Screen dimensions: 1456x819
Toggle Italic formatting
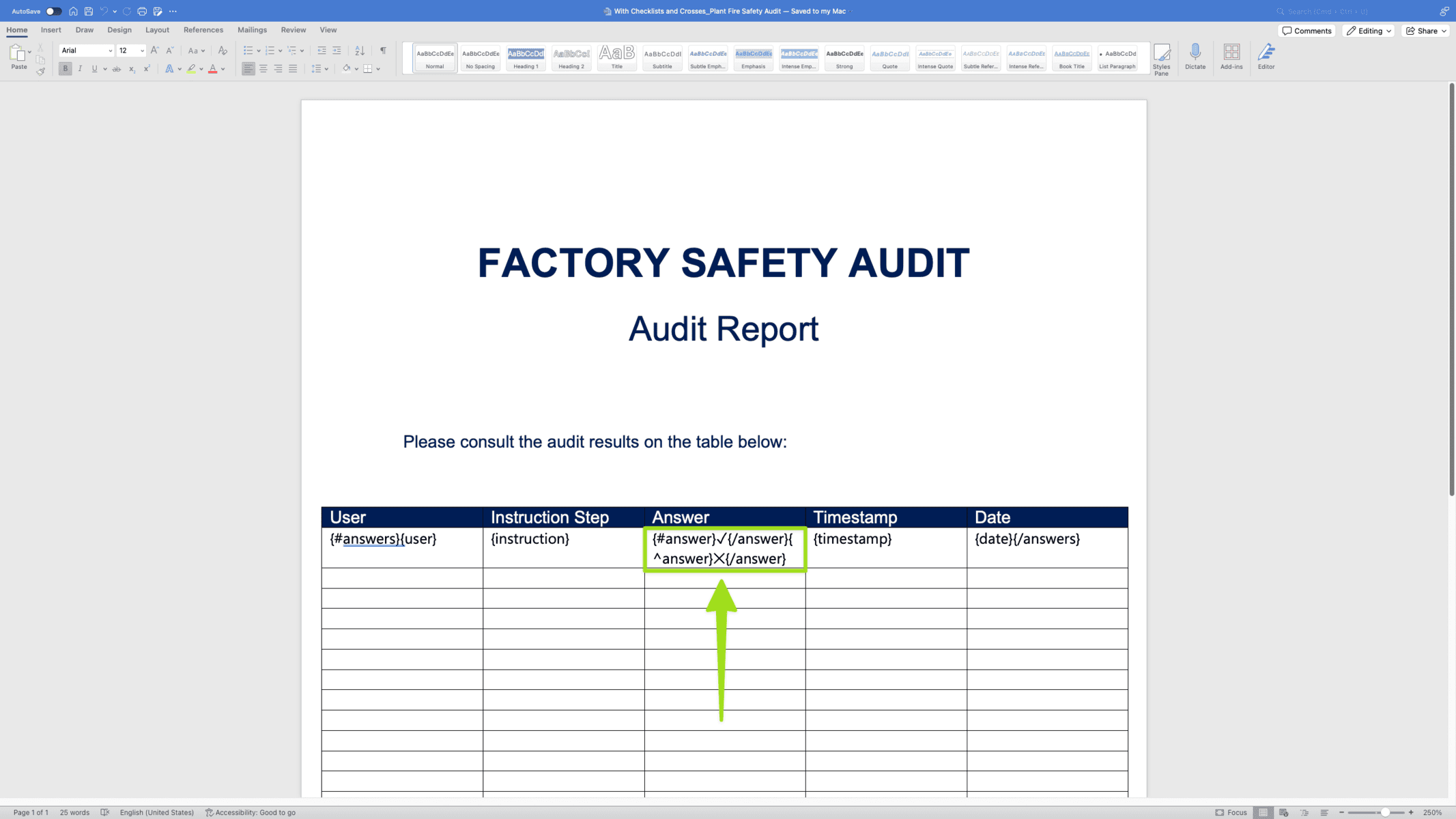pyautogui.click(x=80, y=69)
